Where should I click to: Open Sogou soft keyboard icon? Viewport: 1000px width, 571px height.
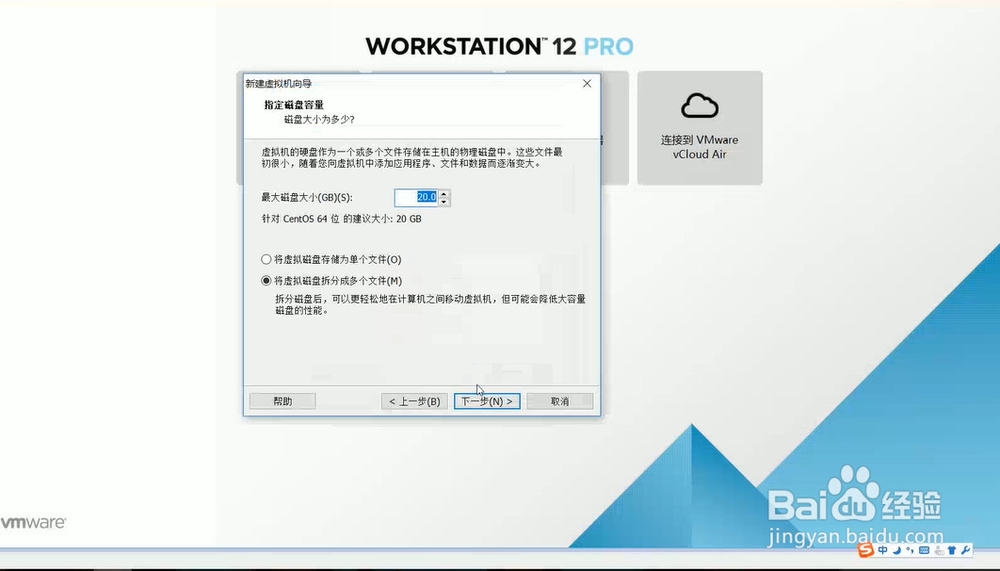(x=924, y=550)
